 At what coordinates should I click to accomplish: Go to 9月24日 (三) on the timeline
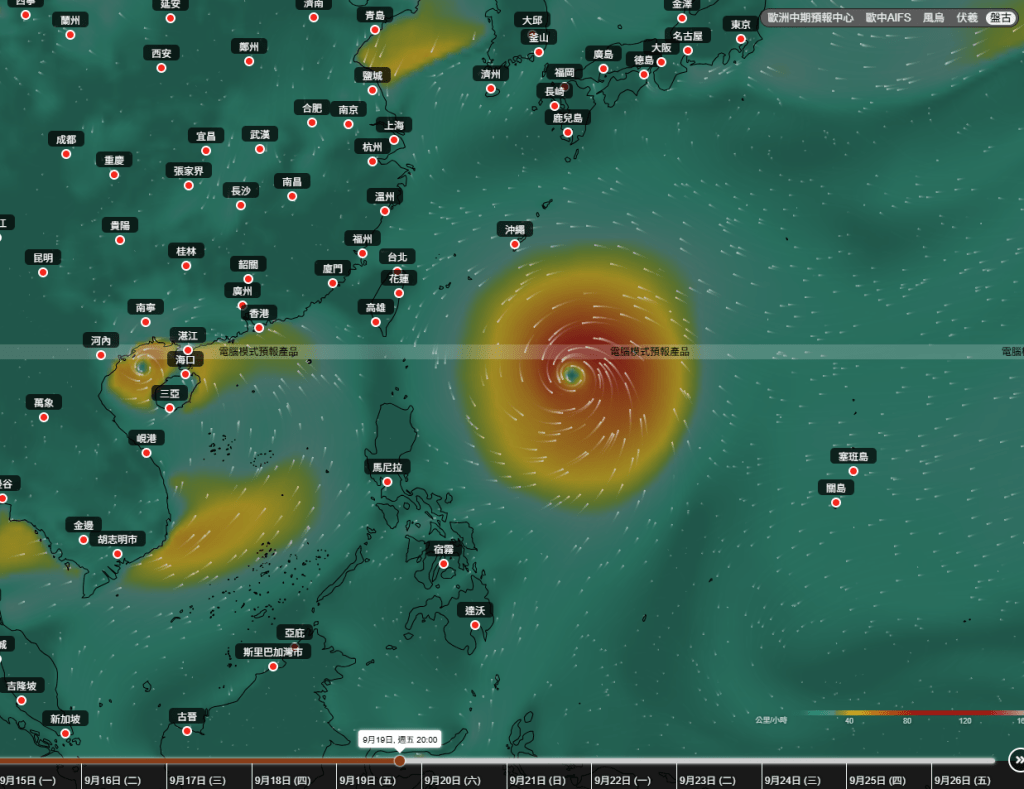coord(792,780)
